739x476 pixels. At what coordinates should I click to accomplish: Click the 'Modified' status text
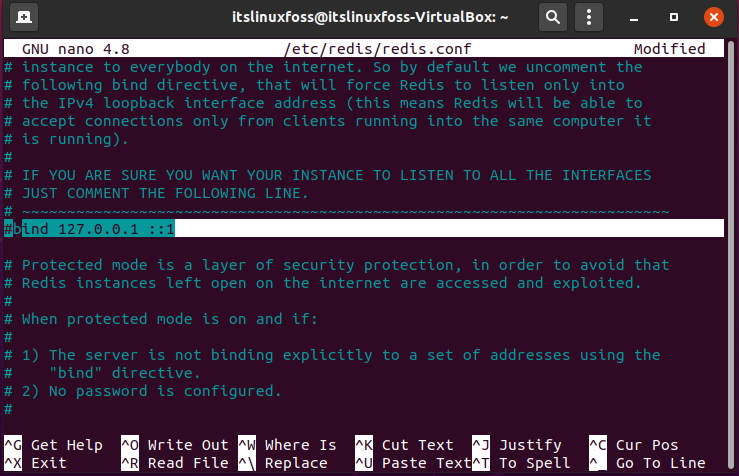pos(669,49)
